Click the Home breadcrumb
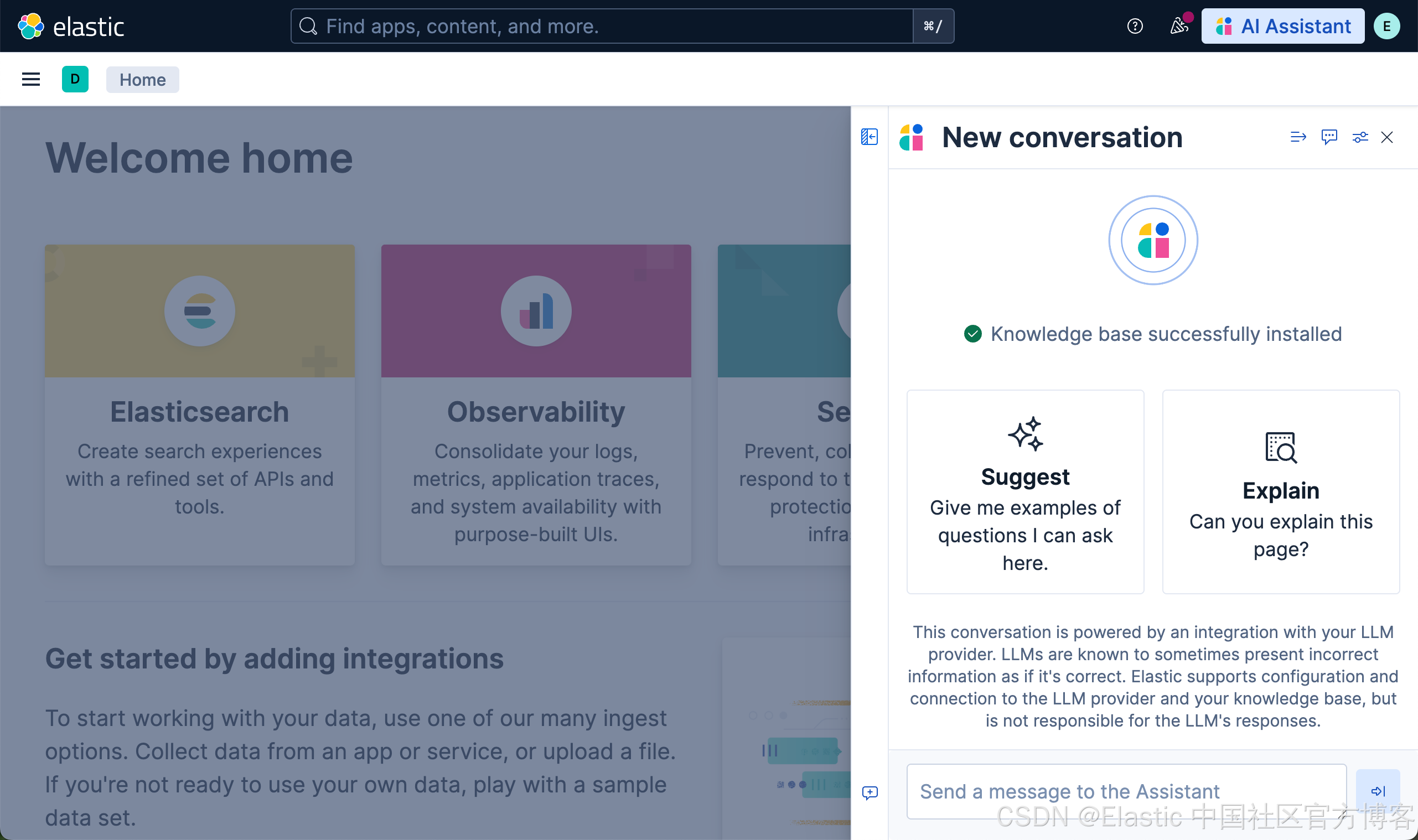1418x840 pixels. tap(142, 80)
